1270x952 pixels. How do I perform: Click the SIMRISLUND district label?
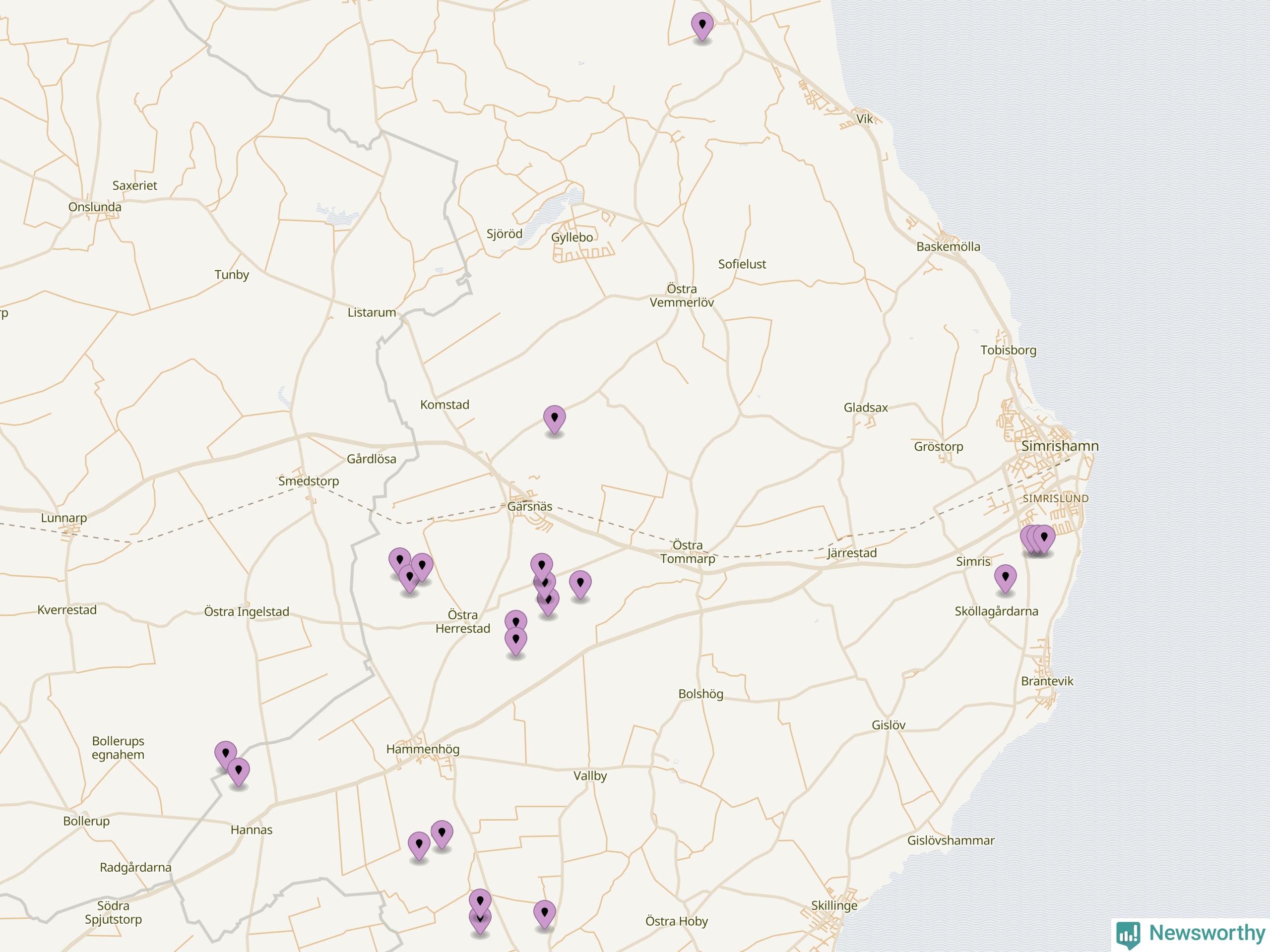tap(1056, 499)
